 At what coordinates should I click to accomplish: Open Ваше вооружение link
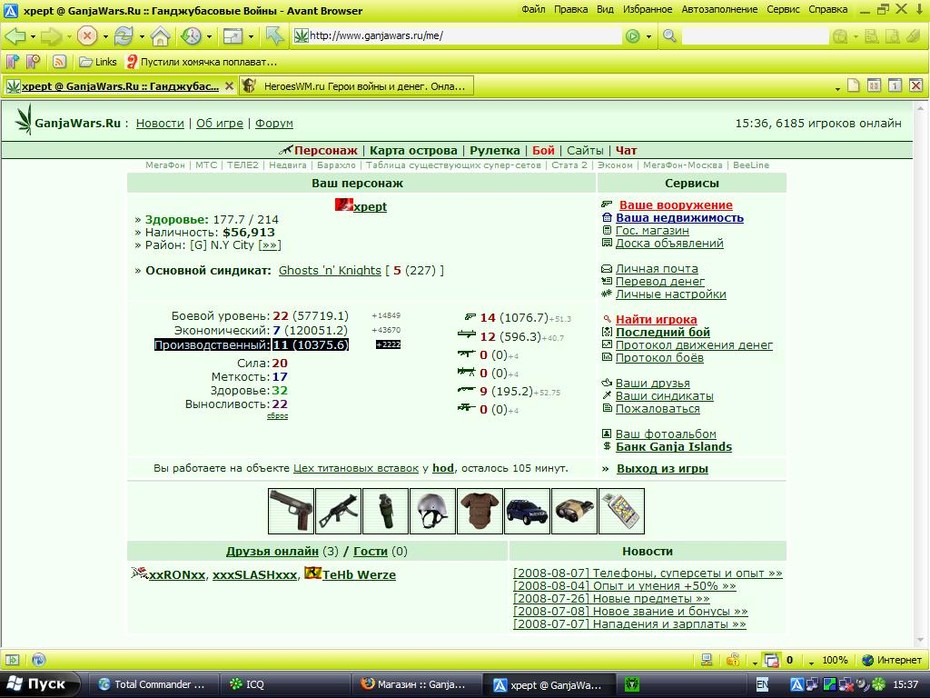click(x=676, y=205)
